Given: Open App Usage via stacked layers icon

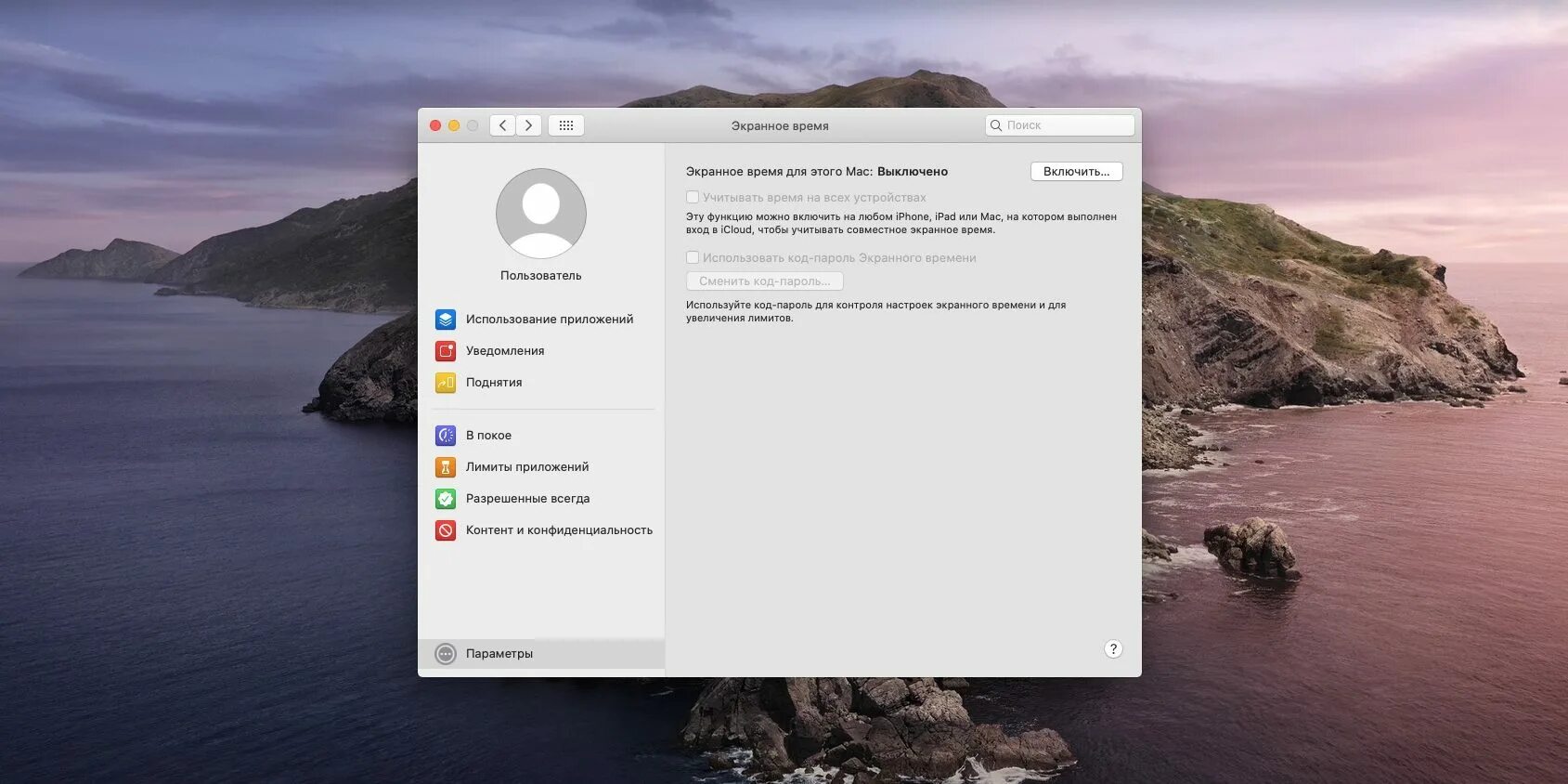Looking at the screenshot, I should coord(446,320).
